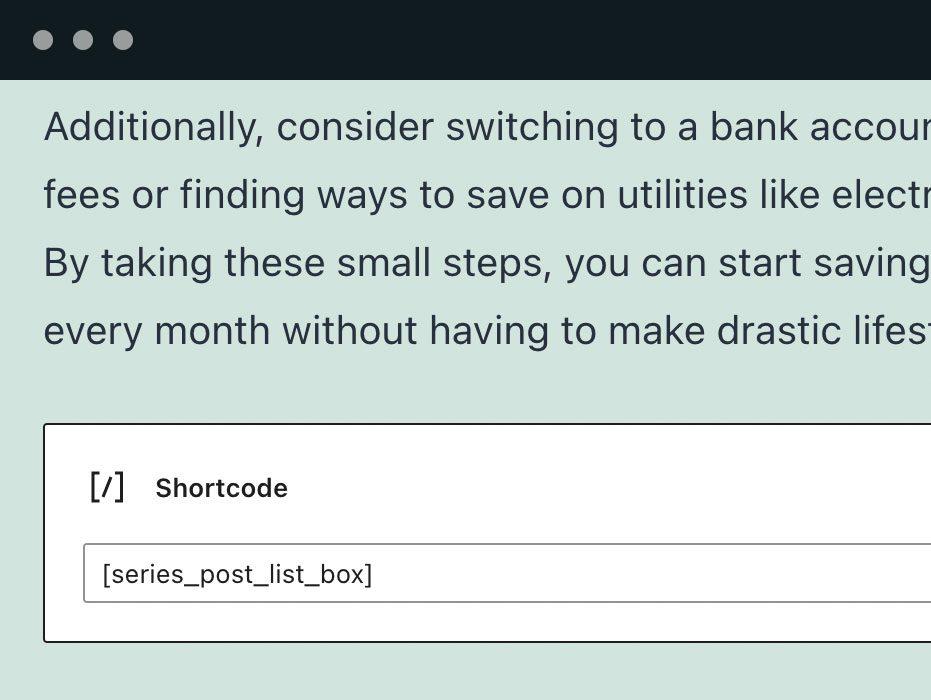Click the leftmost gray window dot

point(43,40)
